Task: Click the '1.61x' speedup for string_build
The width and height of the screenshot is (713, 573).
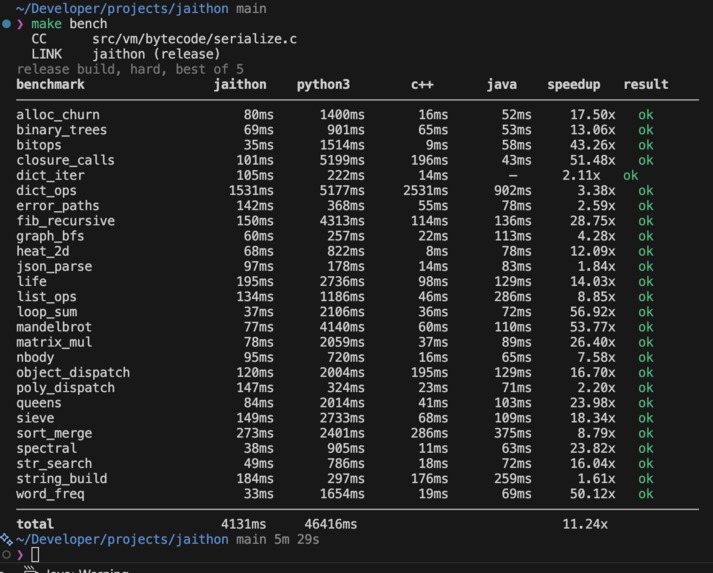Action: (596, 478)
